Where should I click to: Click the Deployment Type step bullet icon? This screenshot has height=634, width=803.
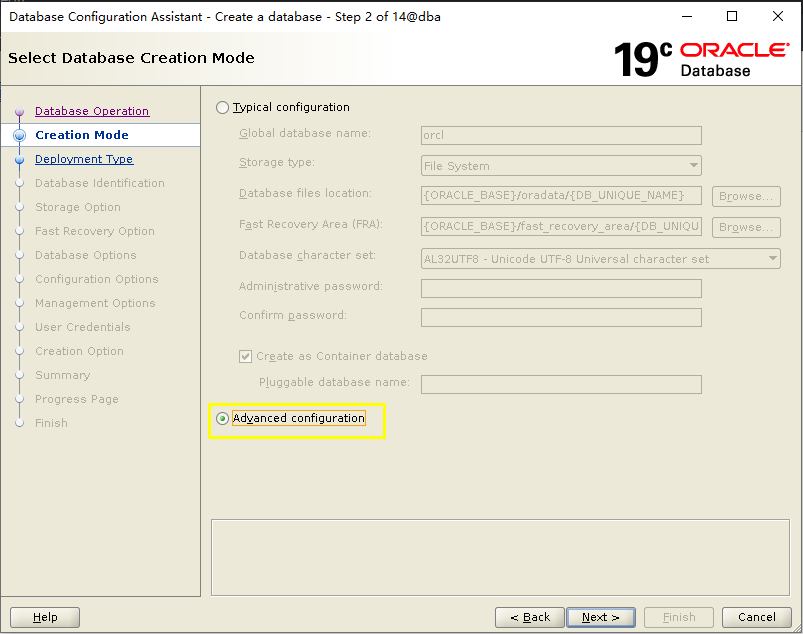pyautogui.click(x=19, y=159)
